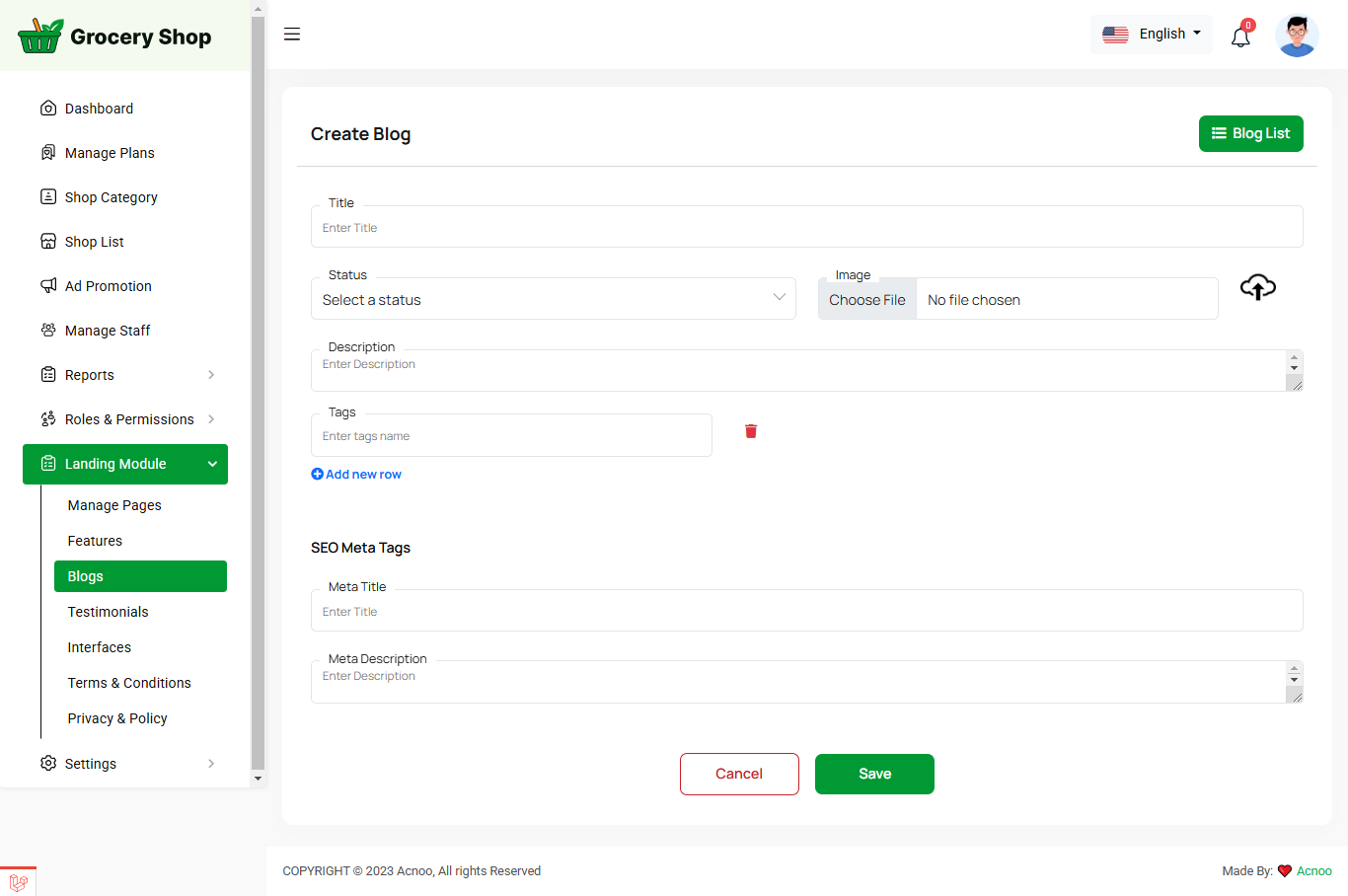
Task: Click the Add new row link
Action: click(x=356, y=475)
